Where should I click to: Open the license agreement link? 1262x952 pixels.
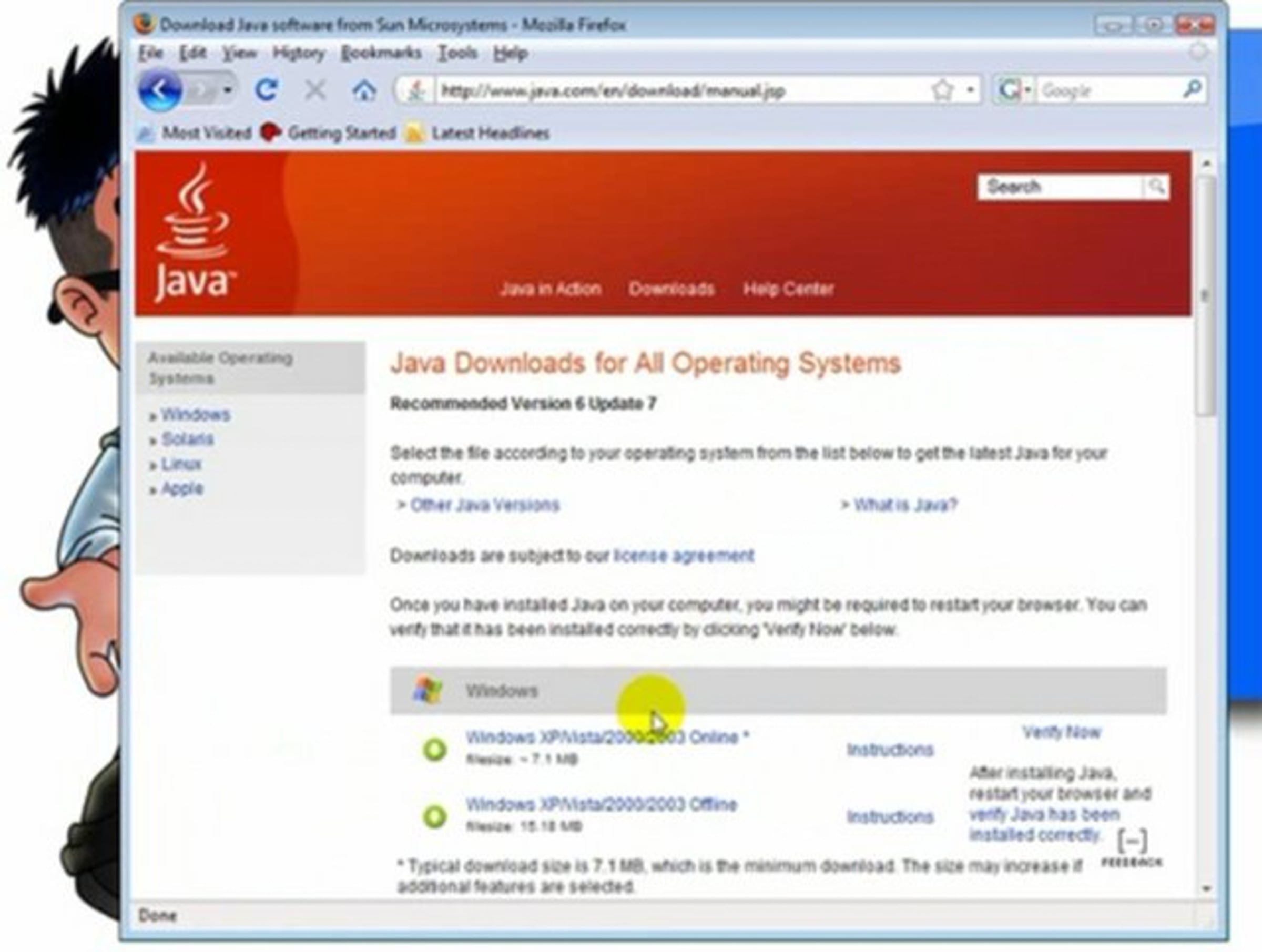(x=684, y=555)
